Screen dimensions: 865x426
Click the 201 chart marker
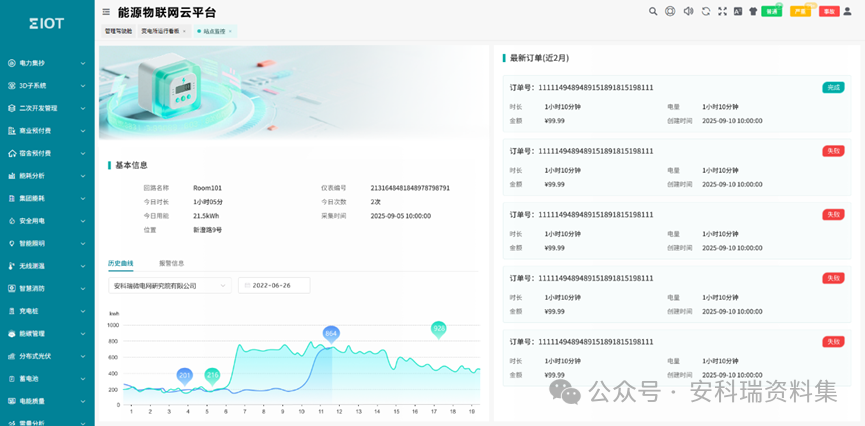pos(185,376)
